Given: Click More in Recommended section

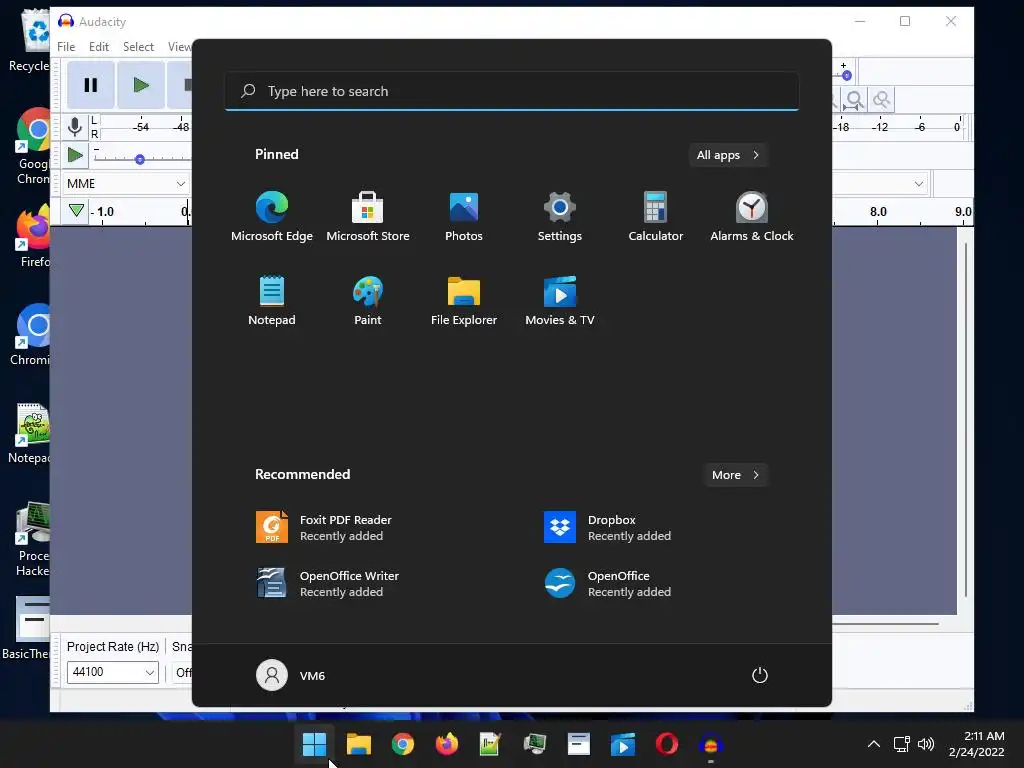Looking at the screenshot, I should pos(735,475).
